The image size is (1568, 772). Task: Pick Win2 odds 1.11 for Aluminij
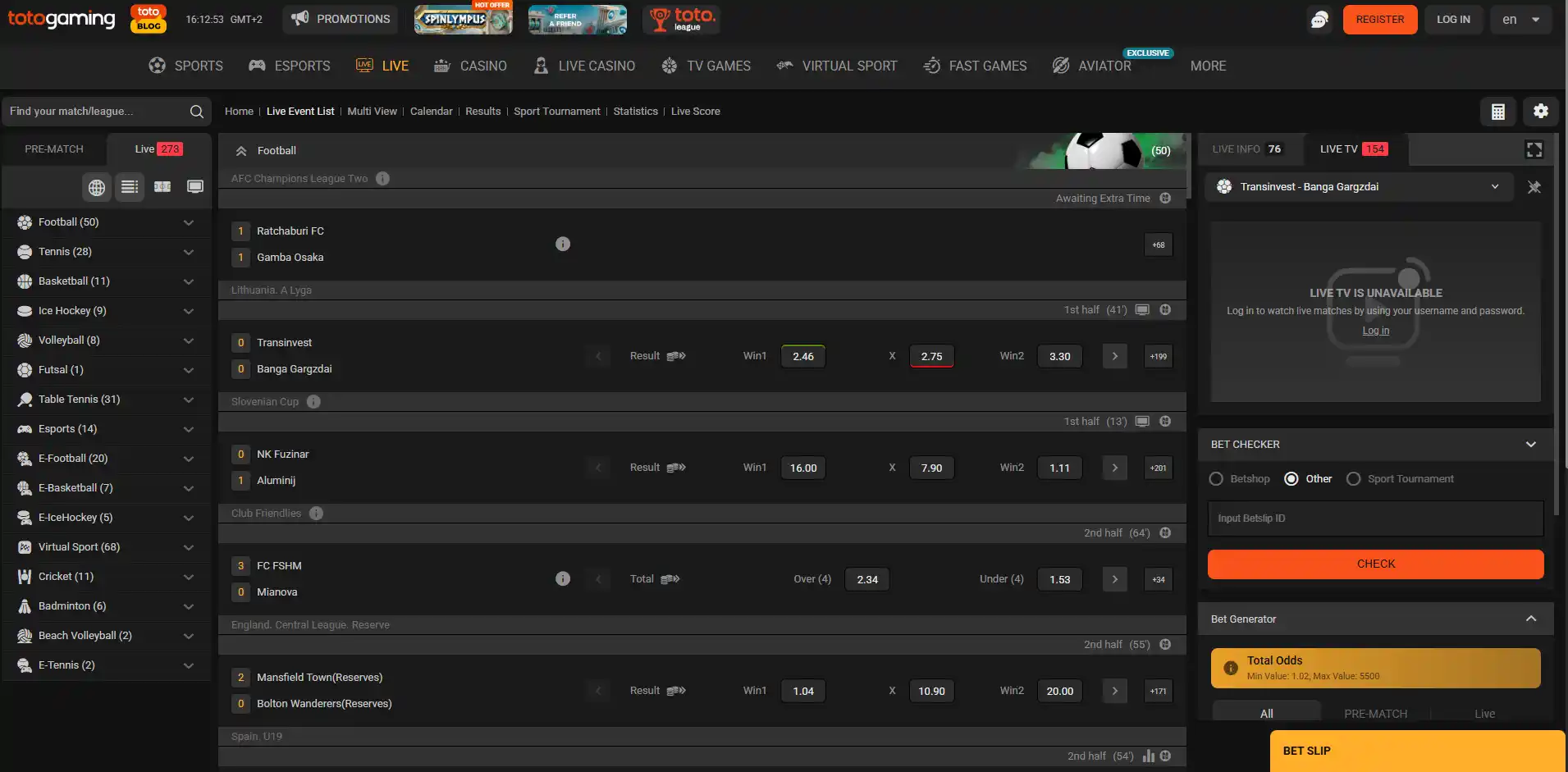[x=1059, y=468]
